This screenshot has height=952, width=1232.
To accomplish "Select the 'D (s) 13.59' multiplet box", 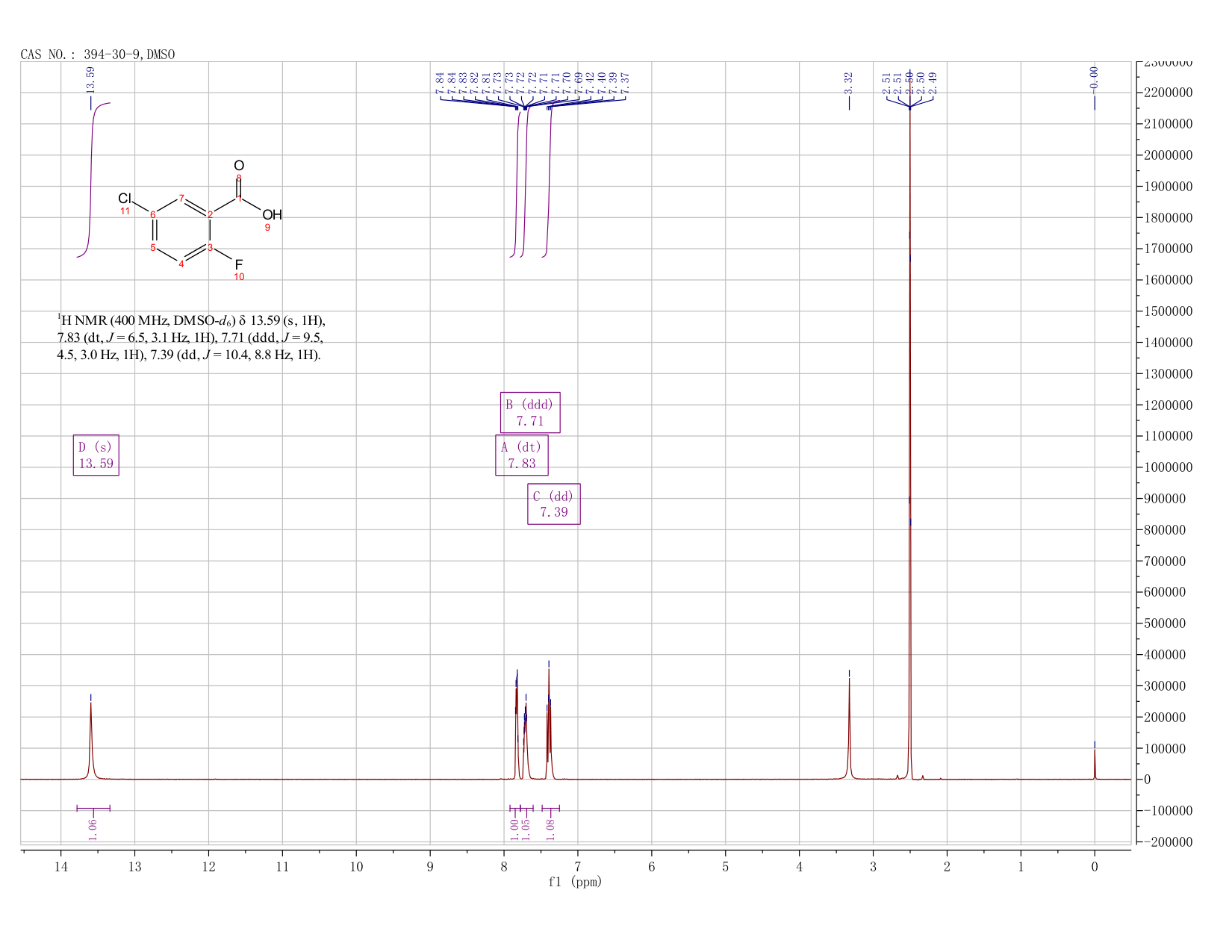I will tap(96, 455).
